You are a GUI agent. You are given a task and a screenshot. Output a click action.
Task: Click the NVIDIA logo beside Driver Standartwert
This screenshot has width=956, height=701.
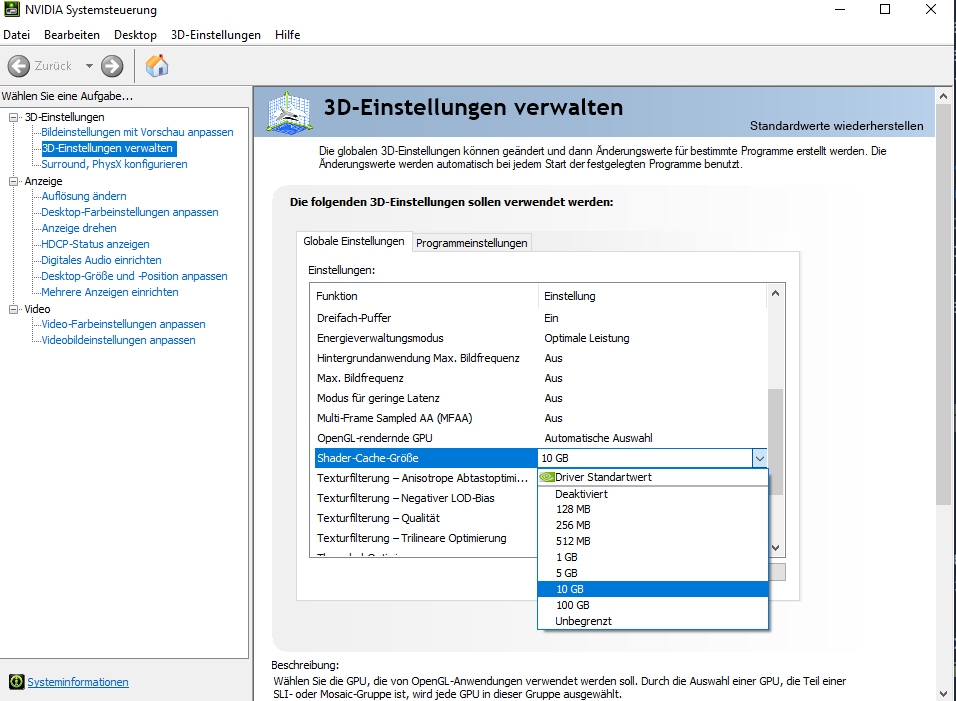tap(547, 477)
